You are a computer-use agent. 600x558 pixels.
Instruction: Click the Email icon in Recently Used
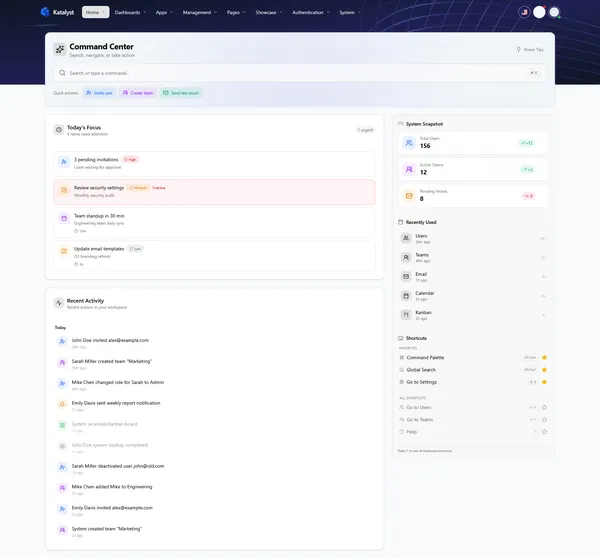406,276
